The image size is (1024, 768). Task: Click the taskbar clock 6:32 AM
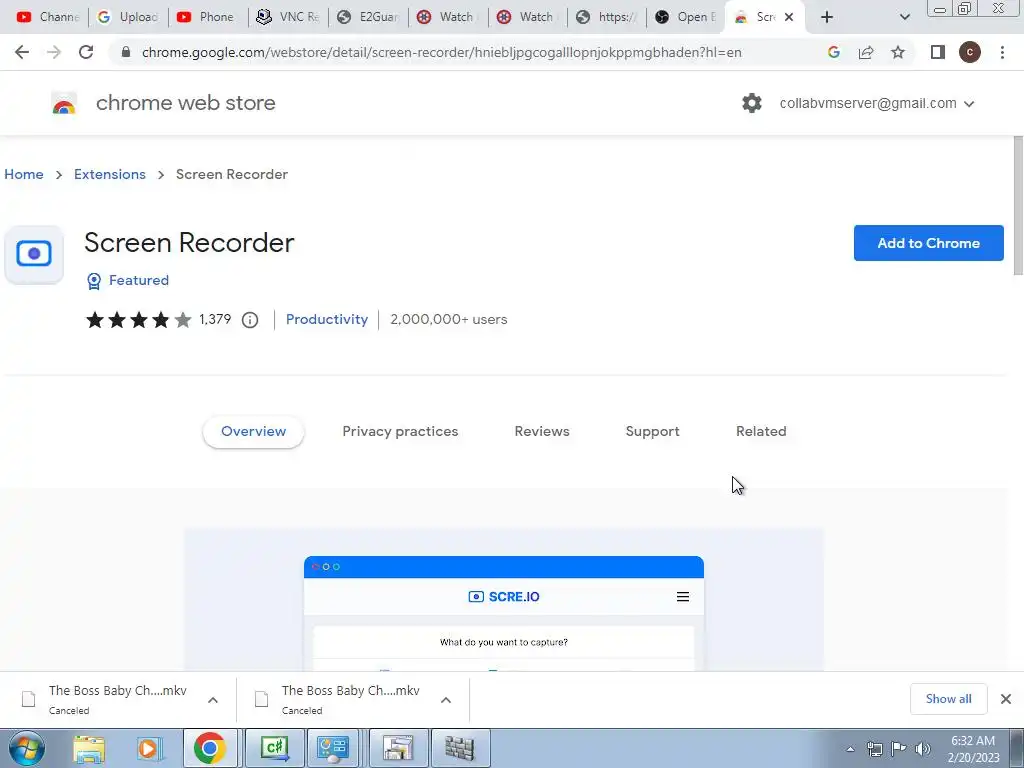pos(973,749)
